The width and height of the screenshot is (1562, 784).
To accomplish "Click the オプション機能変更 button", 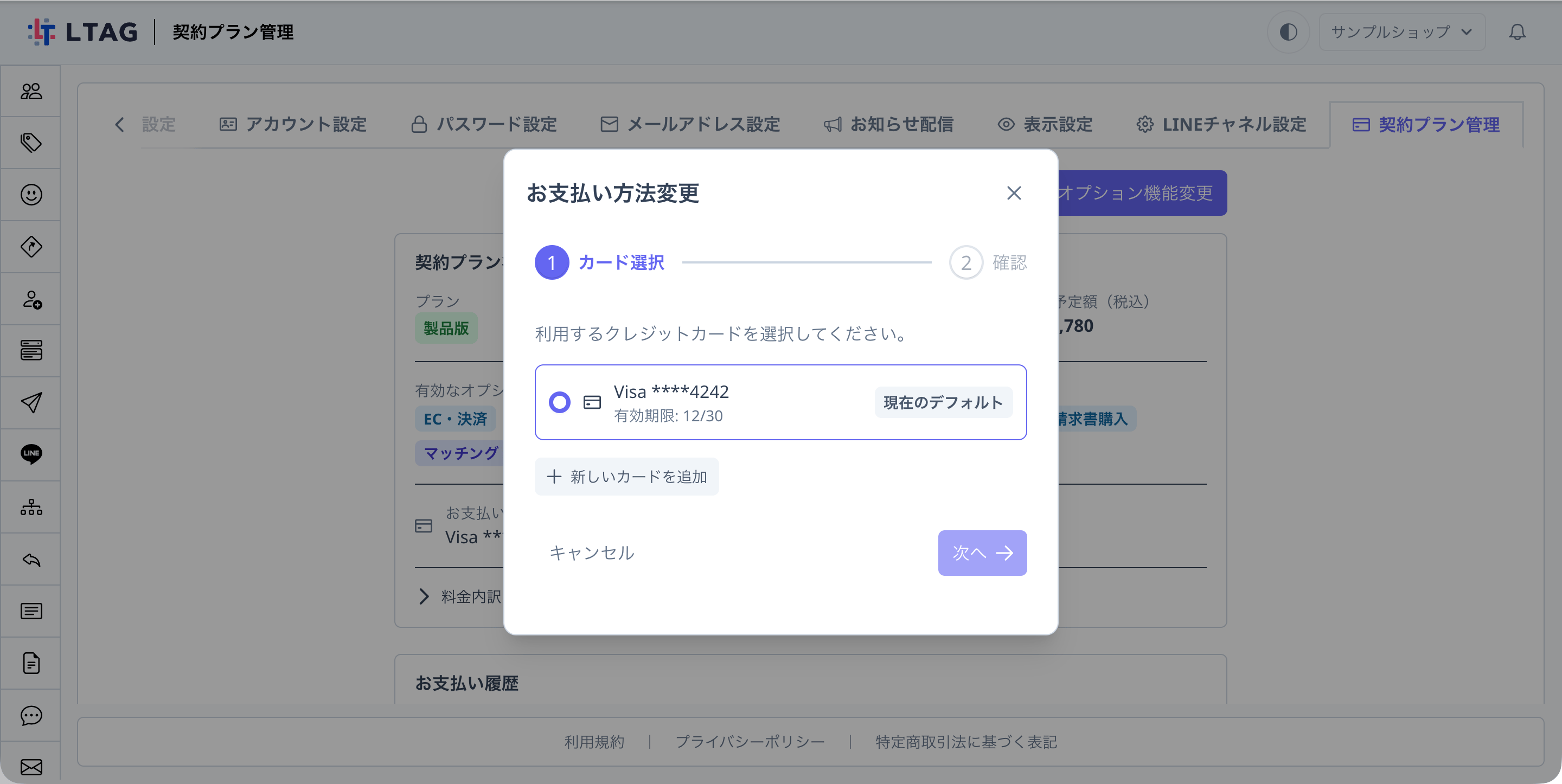I will pyautogui.click(x=1142, y=193).
